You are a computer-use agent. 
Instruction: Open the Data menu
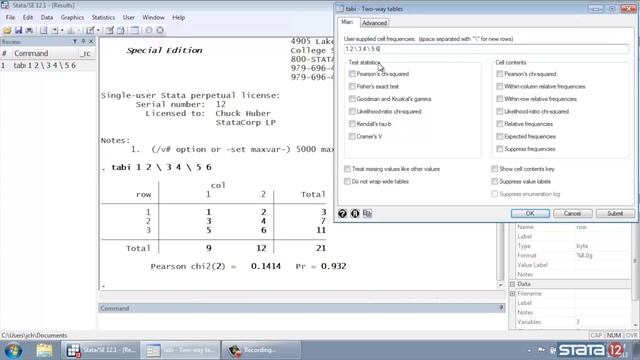point(47,18)
